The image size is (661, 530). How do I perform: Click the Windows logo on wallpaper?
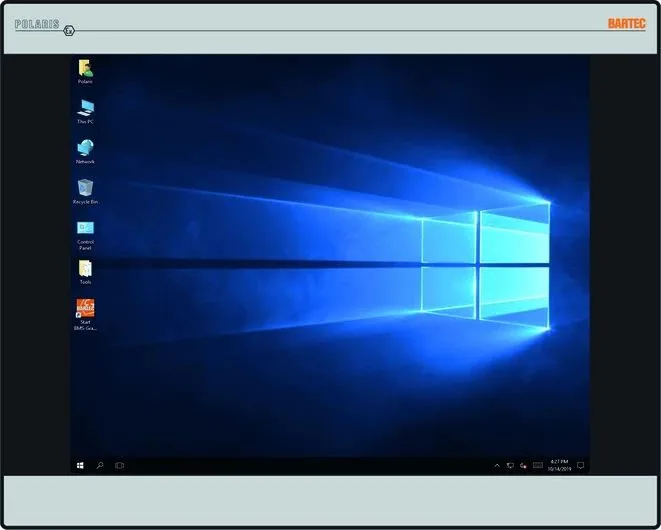[x=485, y=265]
